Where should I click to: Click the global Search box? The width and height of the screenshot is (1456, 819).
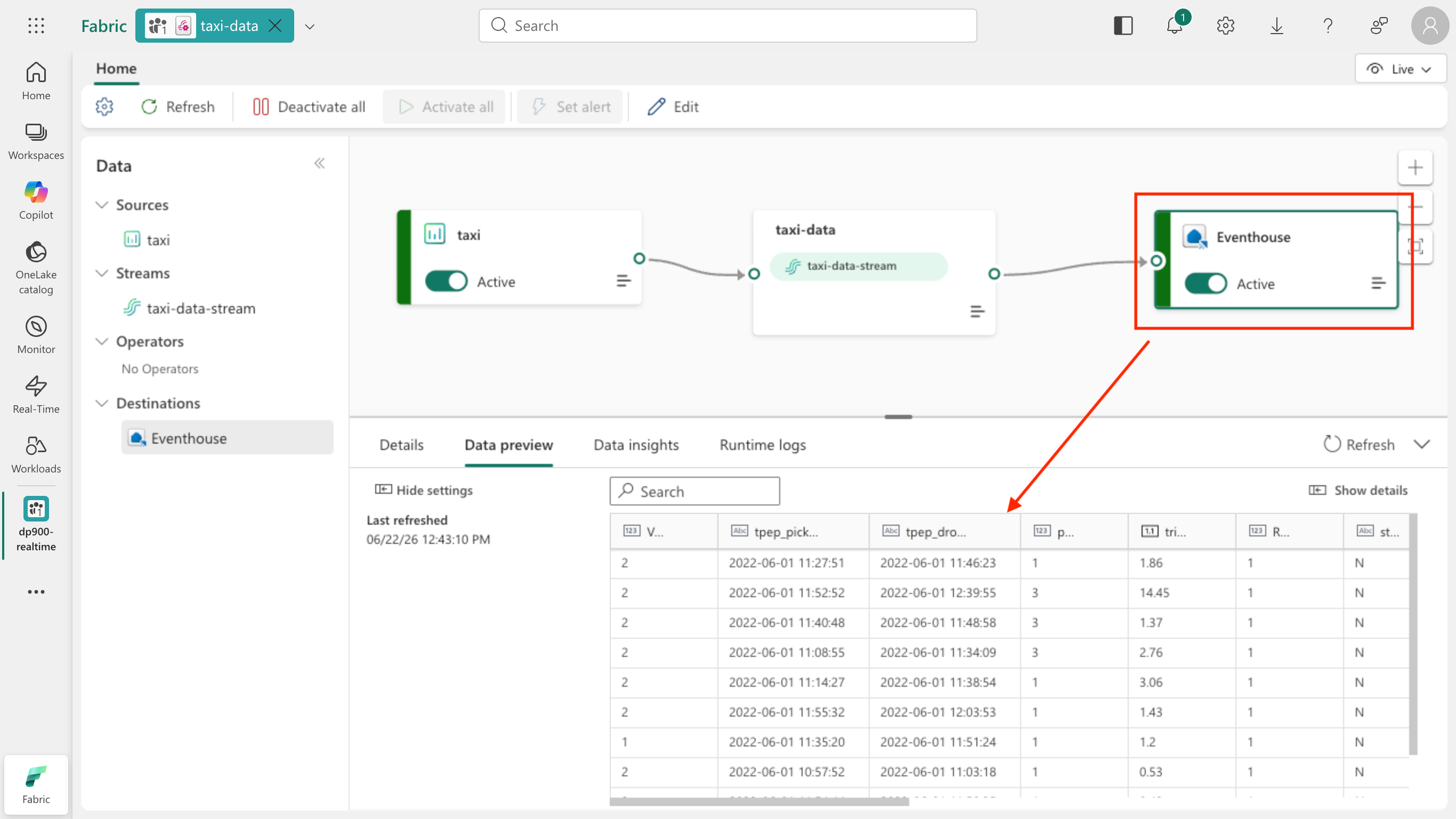[727, 26]
